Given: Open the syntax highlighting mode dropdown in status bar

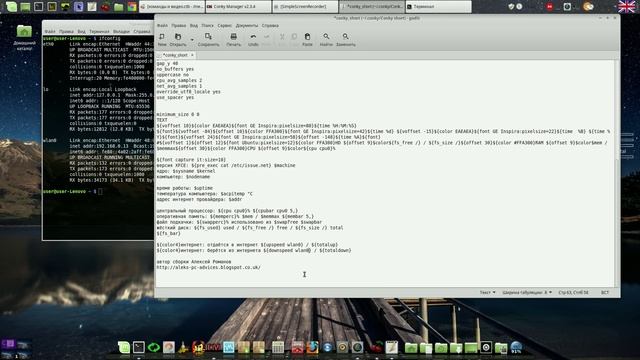Looking at the screenshot, I should click(x=487, y=292).
